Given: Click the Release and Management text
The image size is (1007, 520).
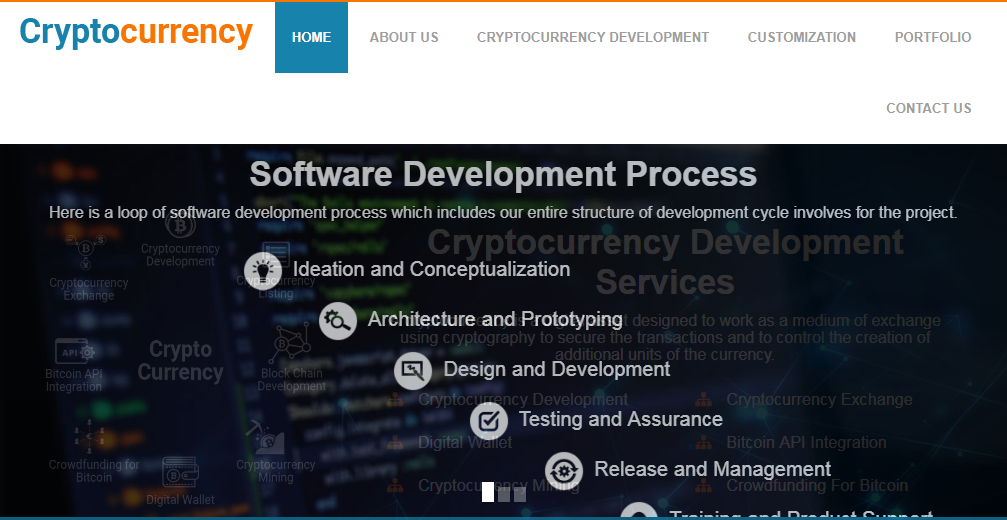Looking at the screenshot, I should (713, 469).
